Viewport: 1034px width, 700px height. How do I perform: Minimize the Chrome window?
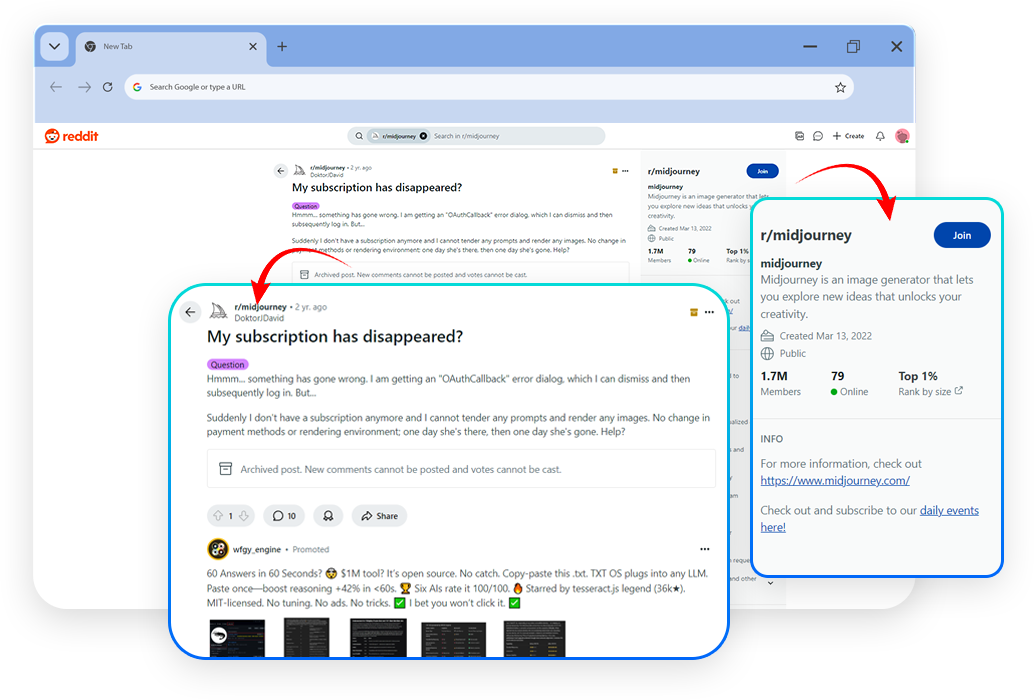(x=810, y=47)
